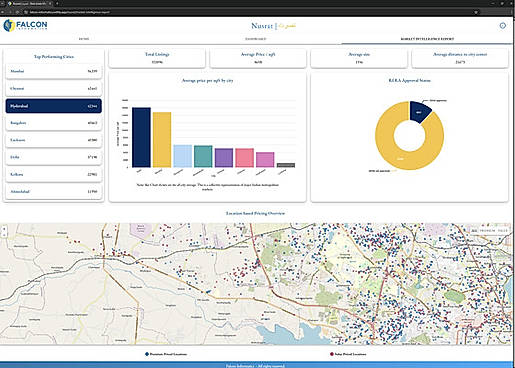The image size is (515, 368).
Task: Click the purple bar in price chart
Action: pos(224,158)
